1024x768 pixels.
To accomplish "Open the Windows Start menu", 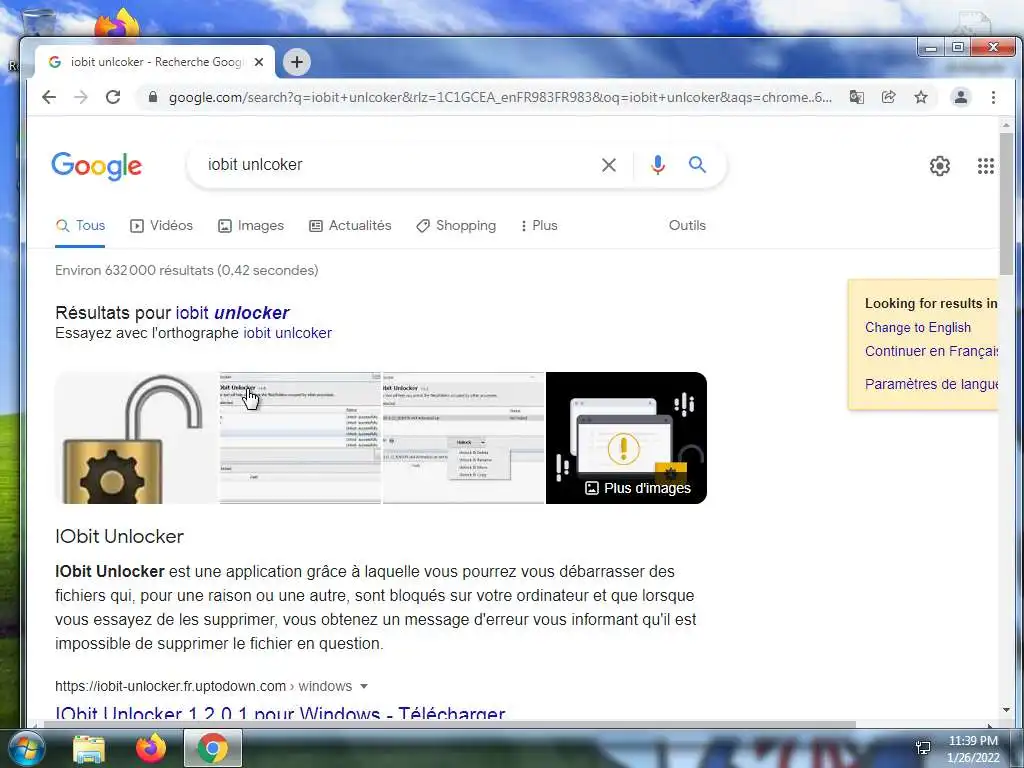I will click(25, 748).
